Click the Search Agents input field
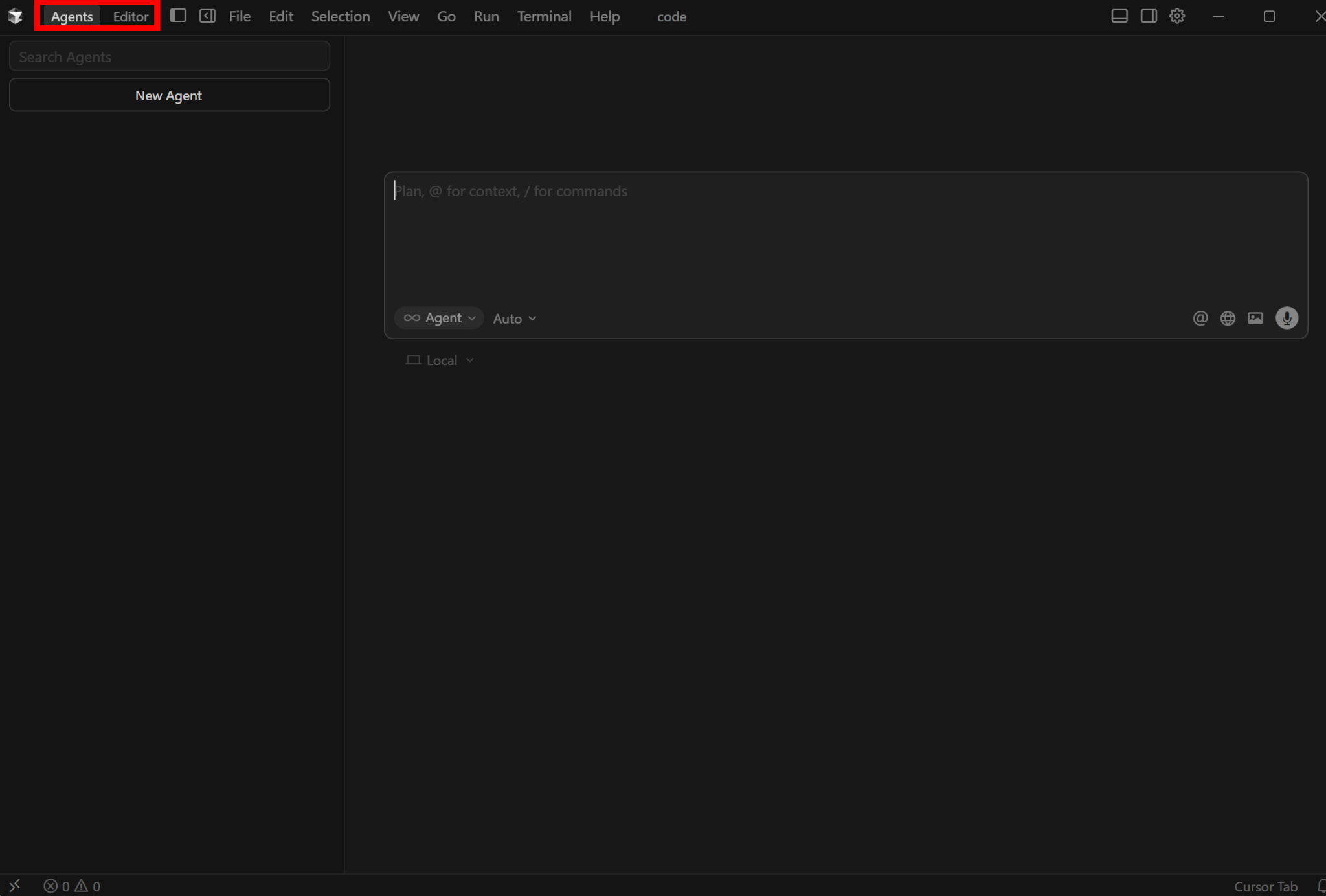The image size is (1326, 896). (169, 57)
